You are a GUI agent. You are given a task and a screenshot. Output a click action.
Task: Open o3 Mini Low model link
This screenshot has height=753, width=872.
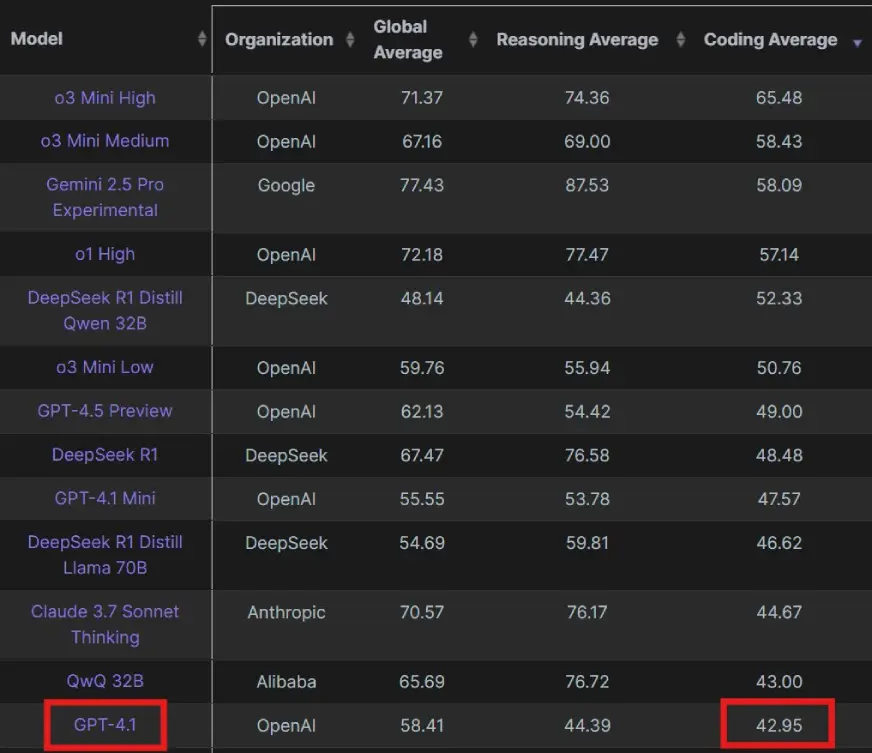tap(105, 367)
